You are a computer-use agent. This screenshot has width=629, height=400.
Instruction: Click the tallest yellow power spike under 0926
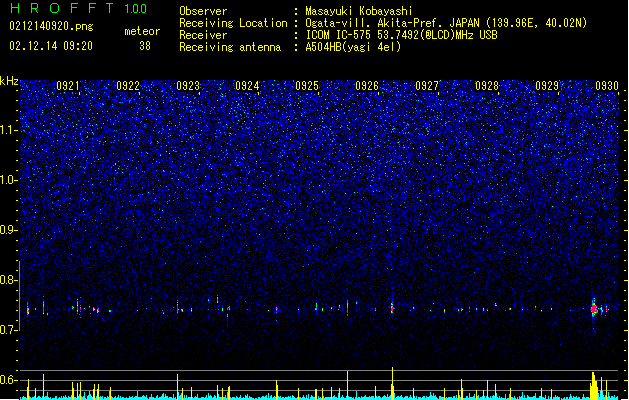pos(393,382)
